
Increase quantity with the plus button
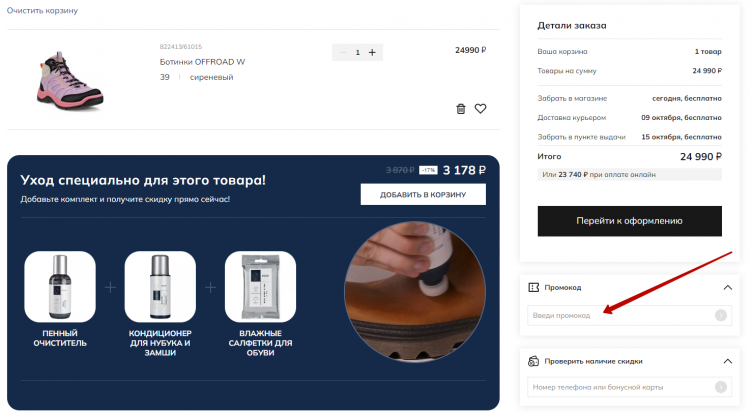coord(372,52)
